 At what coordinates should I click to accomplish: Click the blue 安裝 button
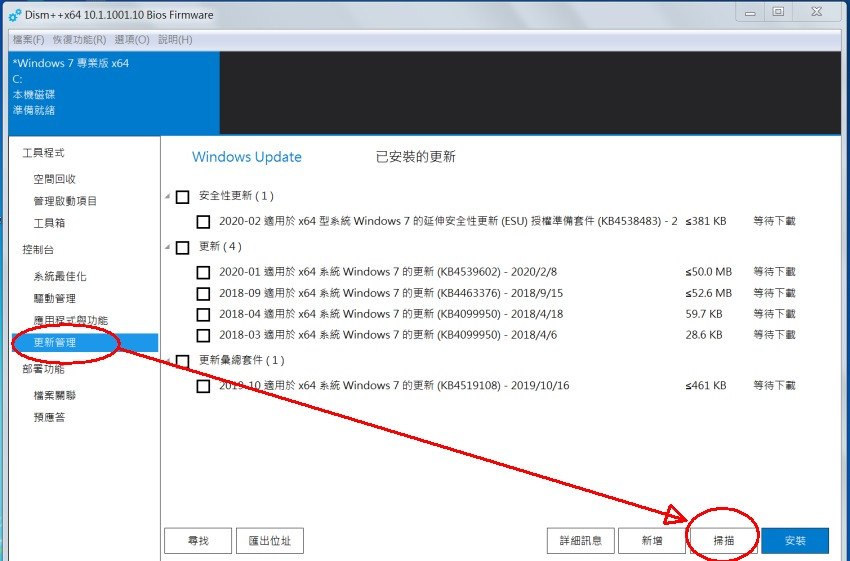pyautogui.click(x=795, y=540)
